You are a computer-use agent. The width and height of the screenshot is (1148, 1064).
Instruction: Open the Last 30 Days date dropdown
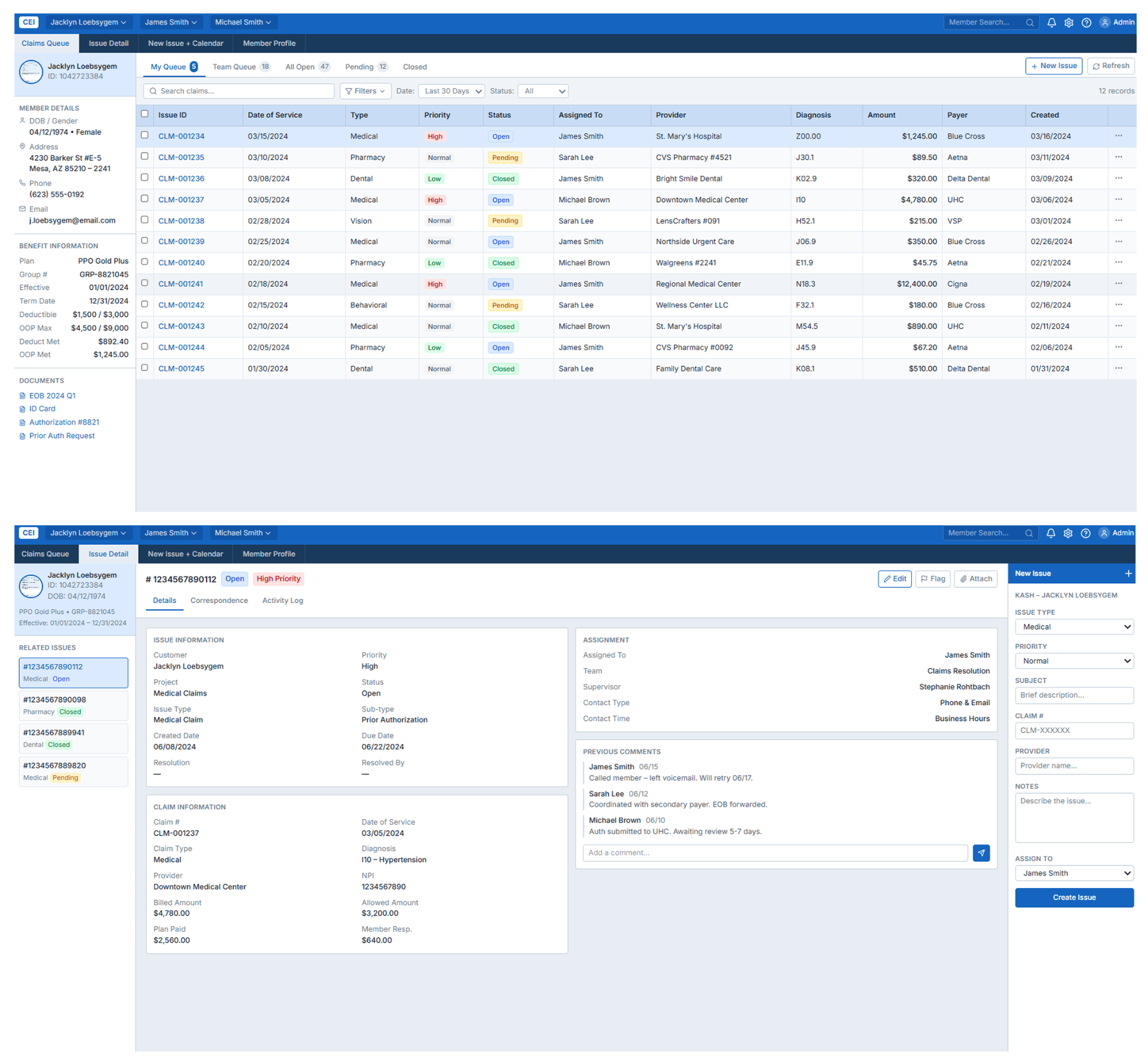click(x=451, y=91)
